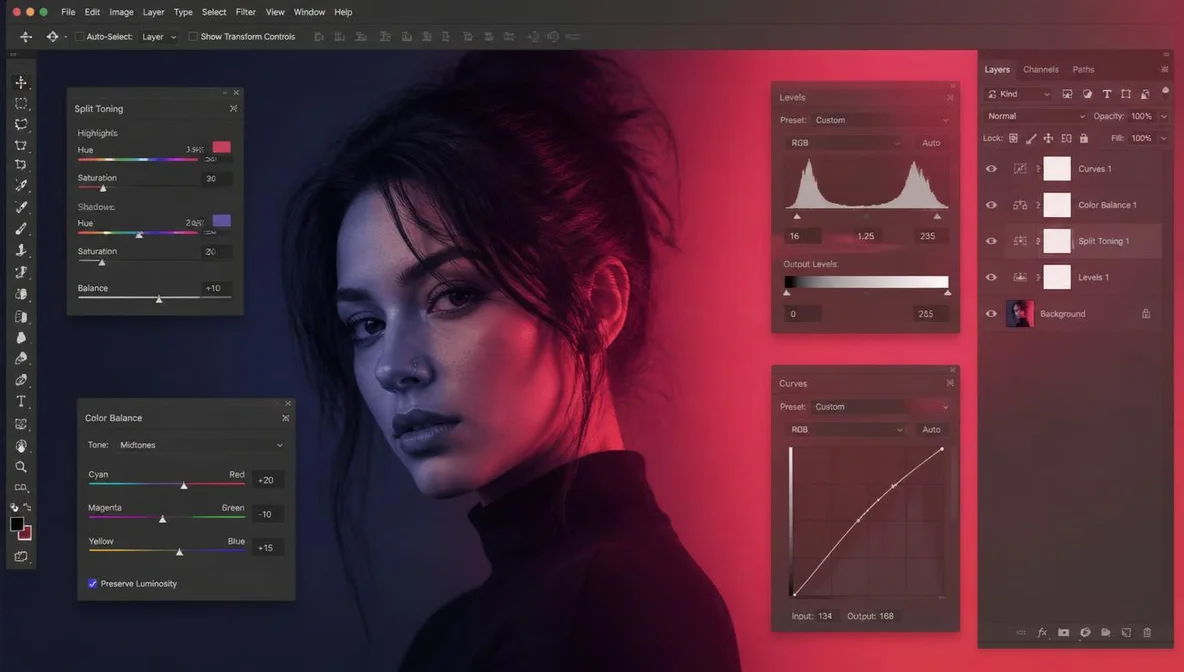Click the pixel layer filter icon

1067,94
